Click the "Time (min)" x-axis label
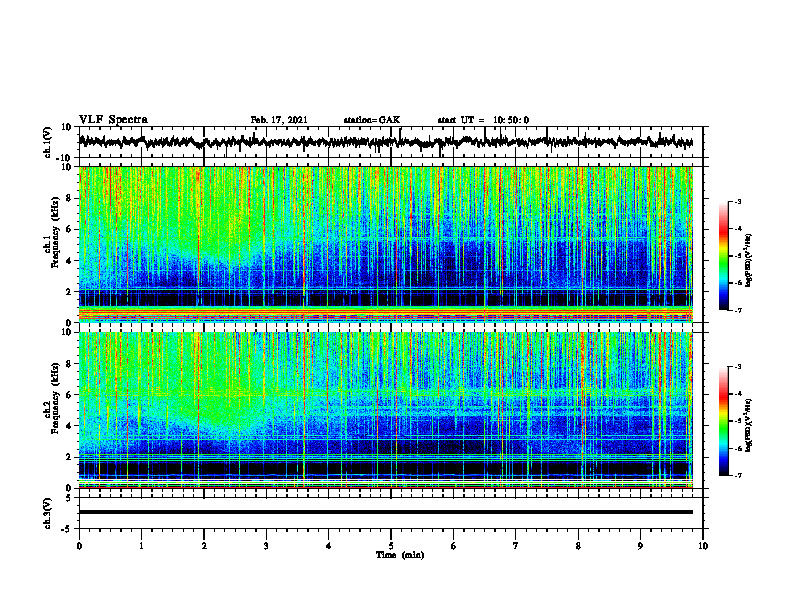Viewport: 792px width, 612px height. click(x=400, y=555)
